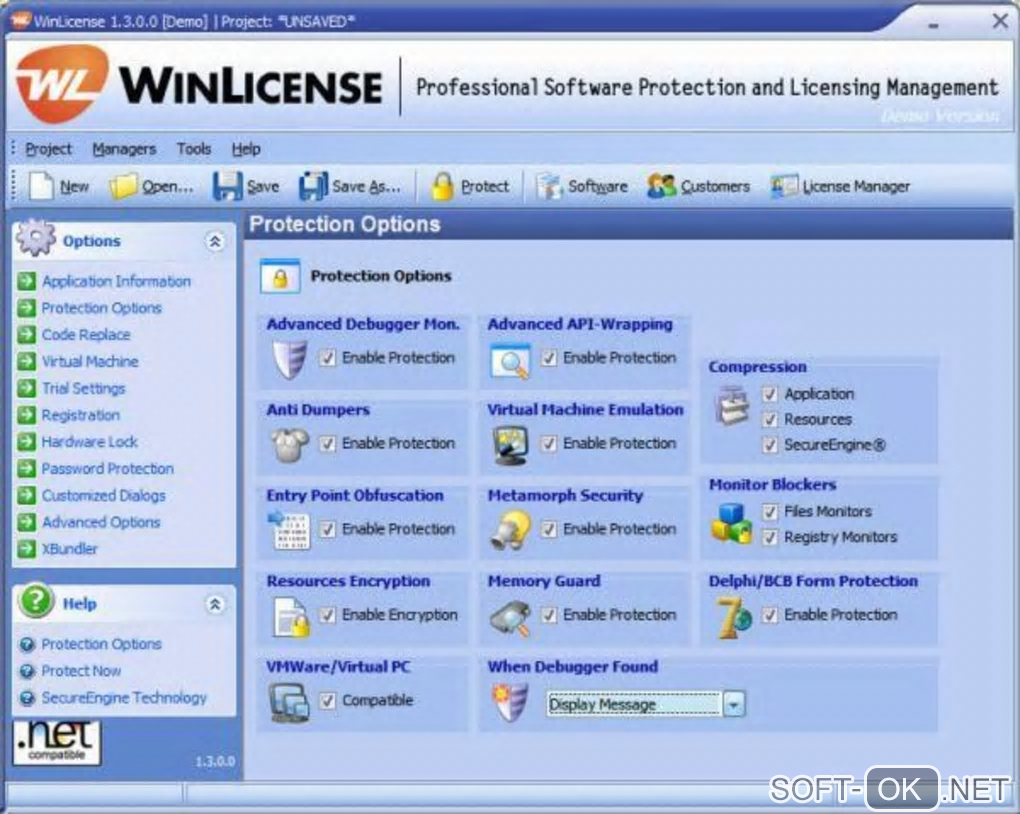Toggle Files Monitors checkbox
The width and height of the screenshot is (1020, 814).
click(770, 512)
